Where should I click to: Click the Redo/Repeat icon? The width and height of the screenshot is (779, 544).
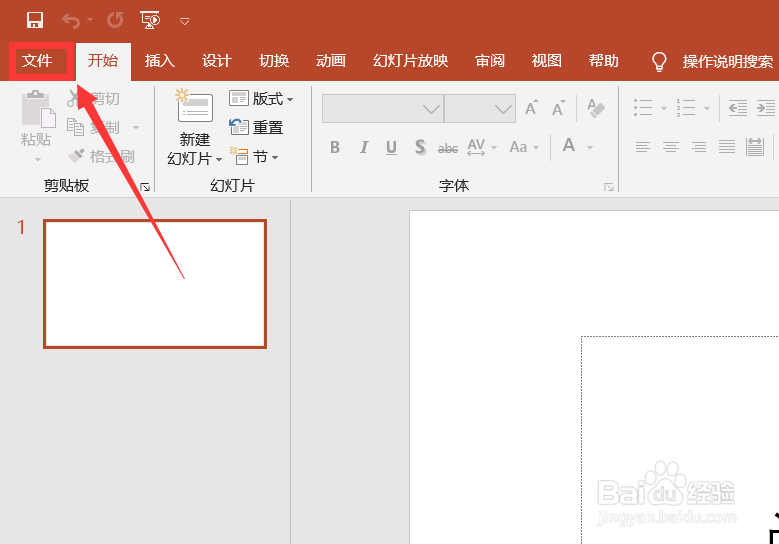point(115,20)
